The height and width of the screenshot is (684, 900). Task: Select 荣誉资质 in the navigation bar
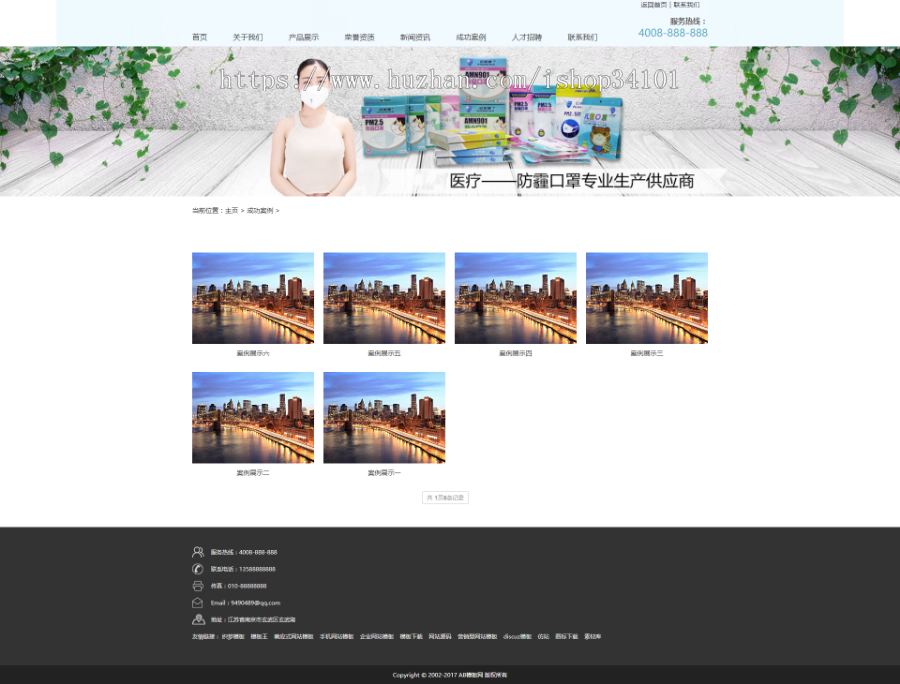pos(360,37)
